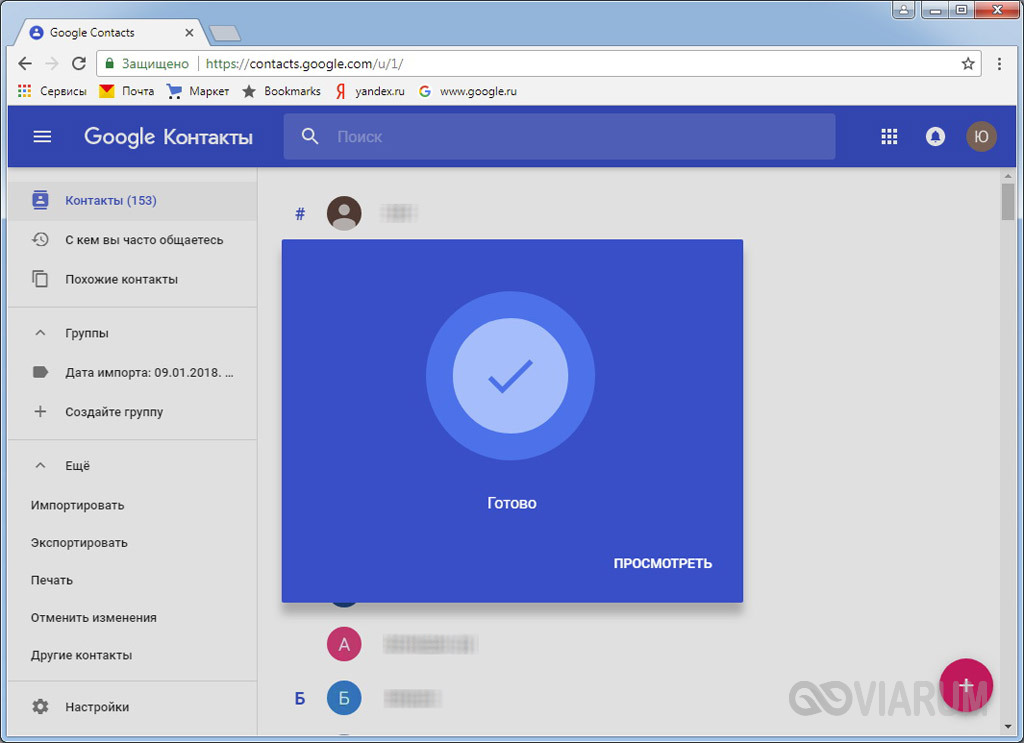
Task: Open the account avatar Ю
Action: coord(981,137)
